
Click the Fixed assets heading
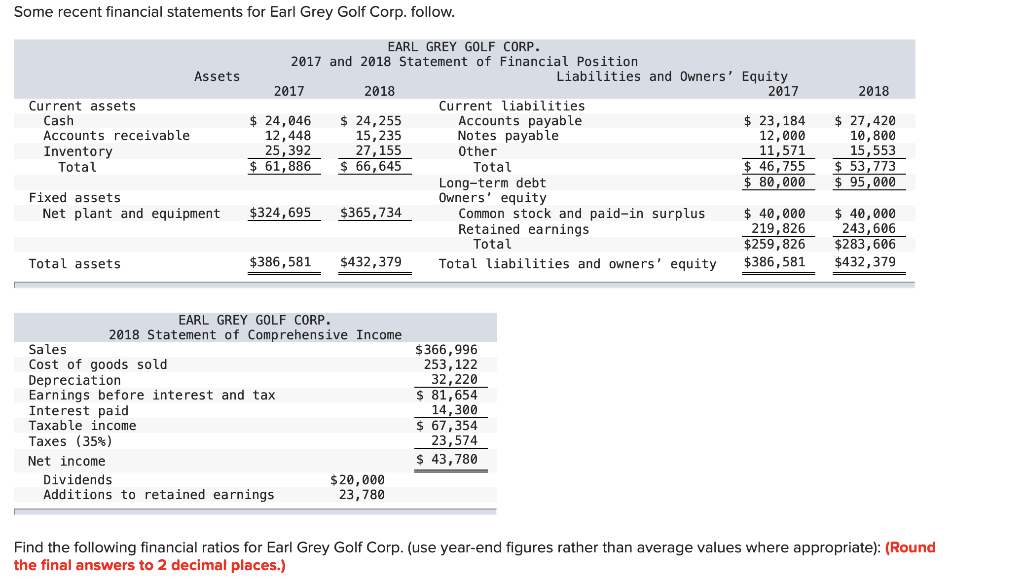point(74,198)
